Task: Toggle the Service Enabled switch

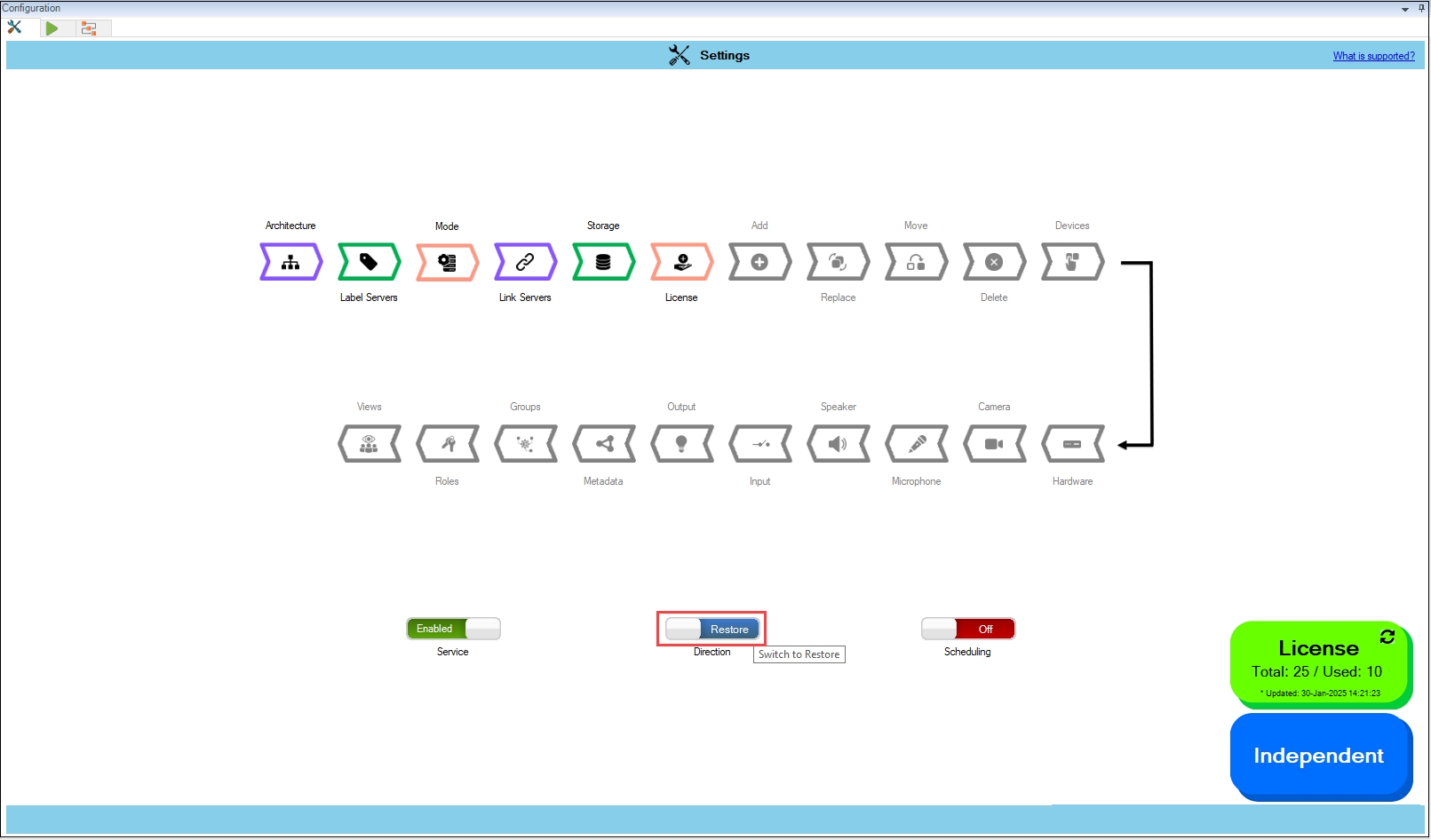Action: (453, 629)
